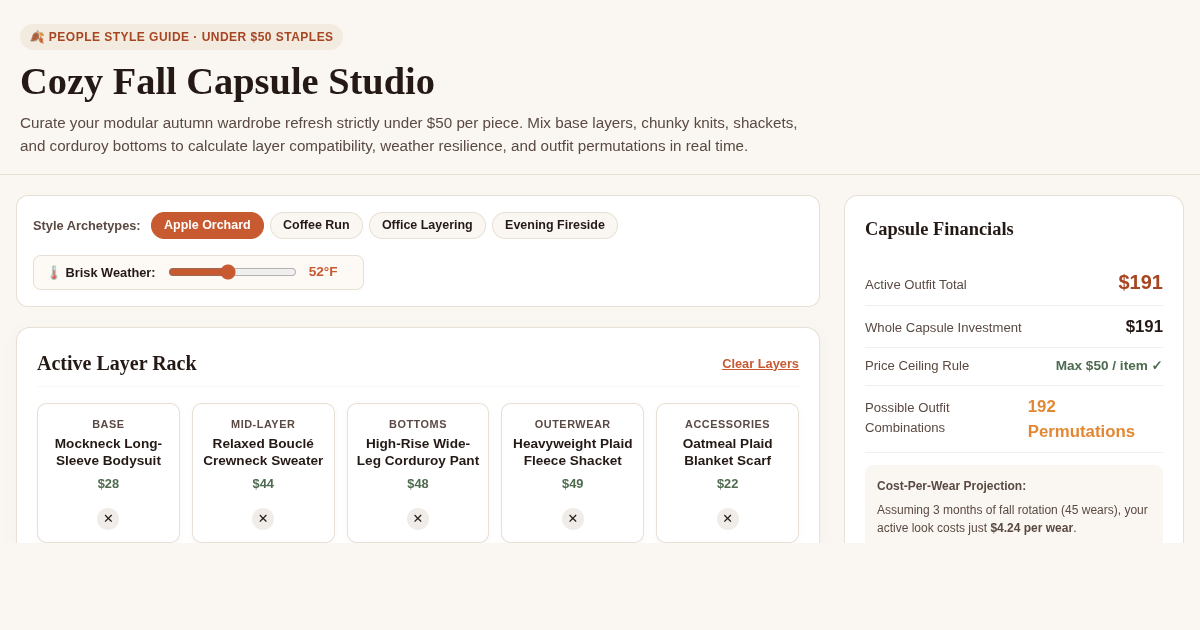The height and width of the screenshot is (630, 1200).
Task: Choose the Office Layering archetype
Action: 427,225
